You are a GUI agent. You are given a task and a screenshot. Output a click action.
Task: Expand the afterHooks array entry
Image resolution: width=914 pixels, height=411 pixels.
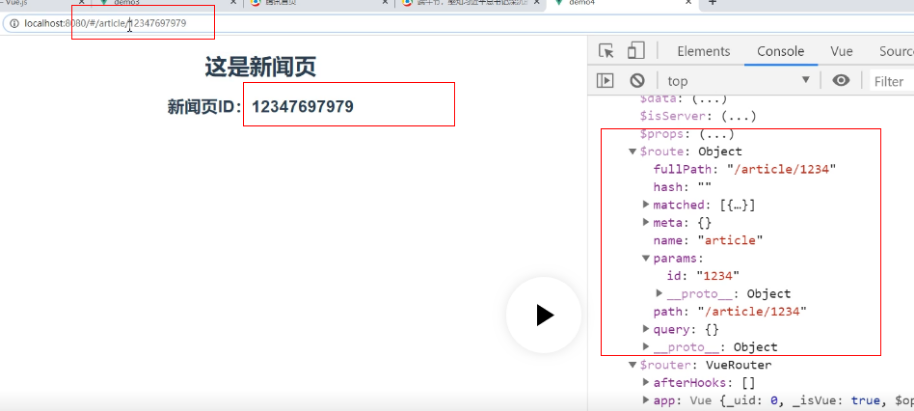click(645, 382)
